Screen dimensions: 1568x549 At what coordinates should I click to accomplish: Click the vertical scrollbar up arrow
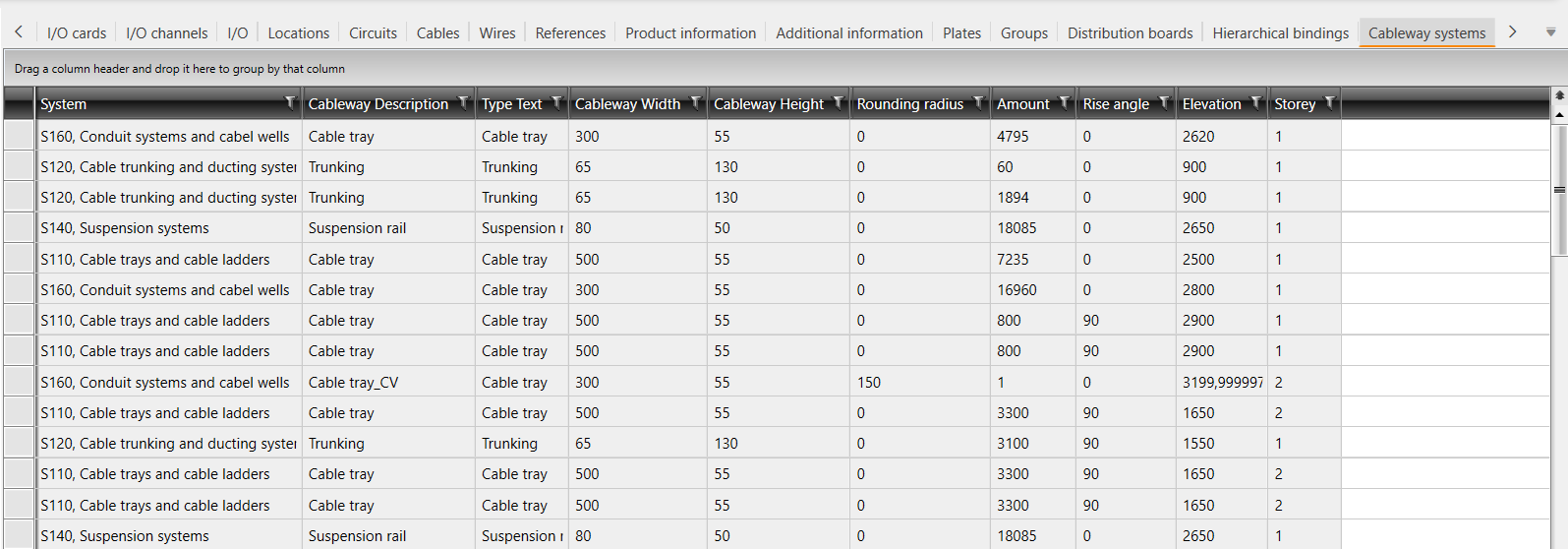(1559, 115)
